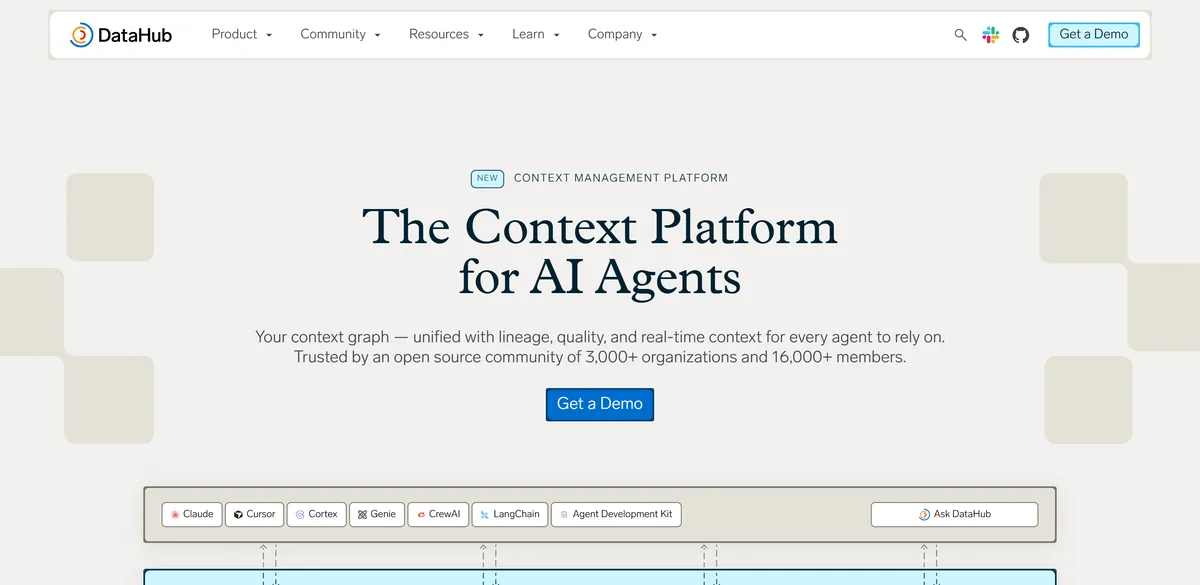Open the GitHub icon link
The image size is (1200, 585).
pos(1020,35)
